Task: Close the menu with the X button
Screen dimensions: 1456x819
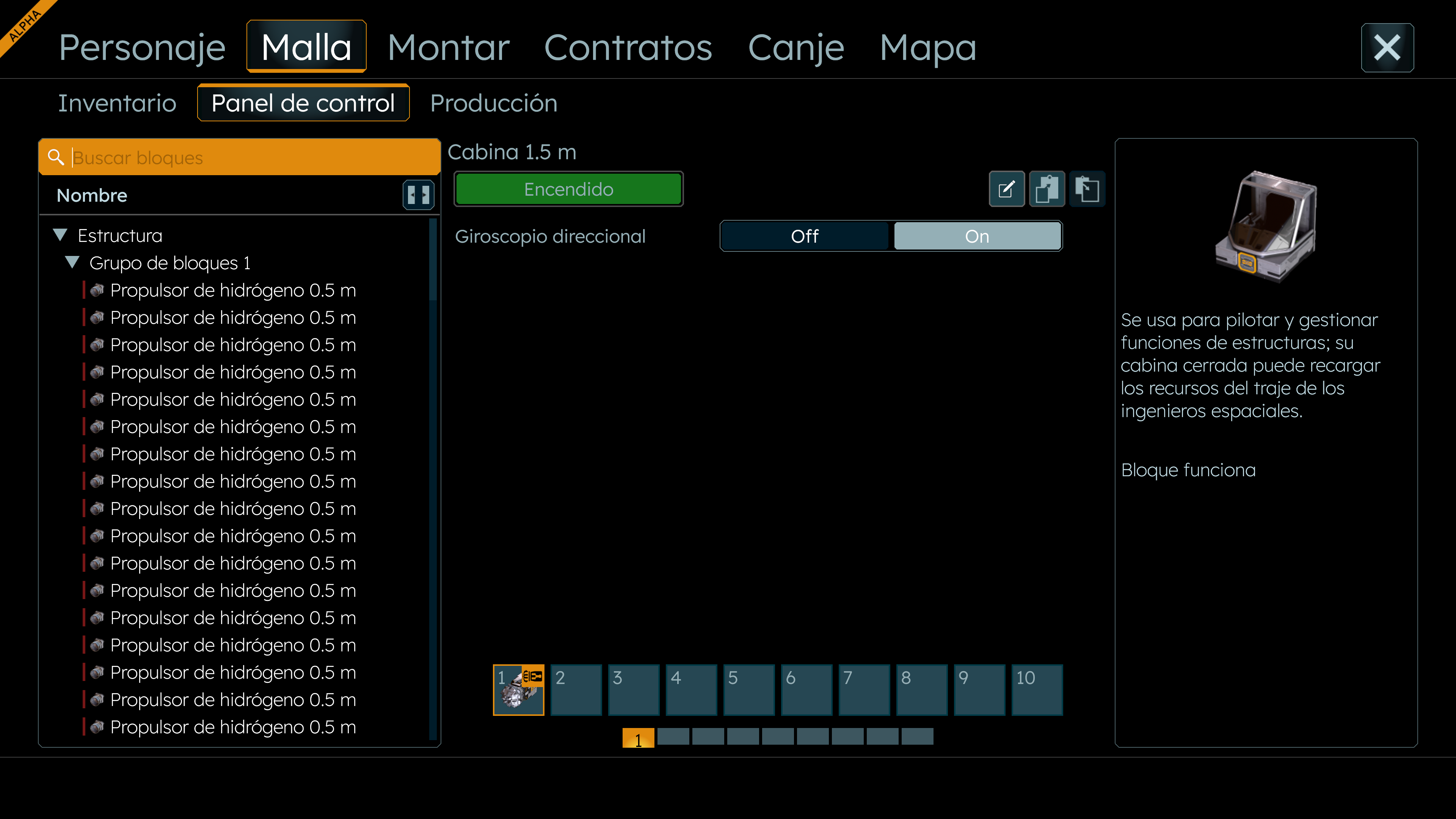Action: coord(1387,47)
